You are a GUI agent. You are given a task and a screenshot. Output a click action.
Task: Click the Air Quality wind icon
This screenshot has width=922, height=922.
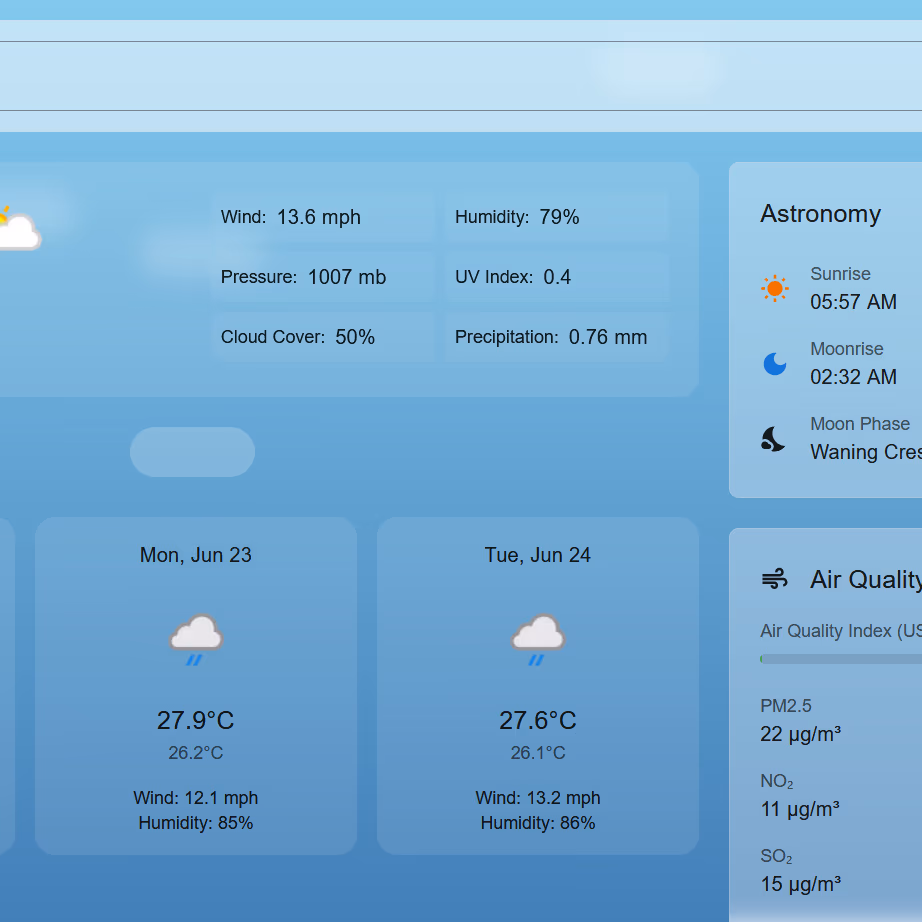pyautogui.click(x=774, y=579)
